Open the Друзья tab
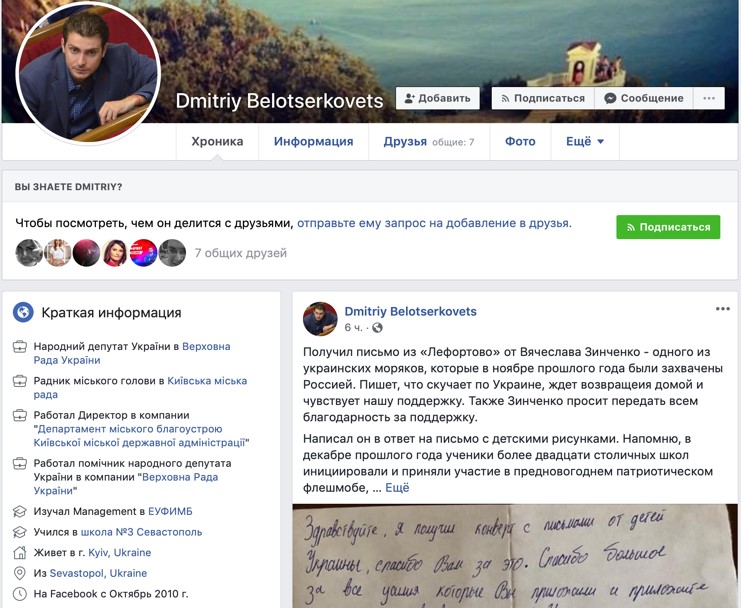Viewport: 741px width, 608px height. point(429,141)
